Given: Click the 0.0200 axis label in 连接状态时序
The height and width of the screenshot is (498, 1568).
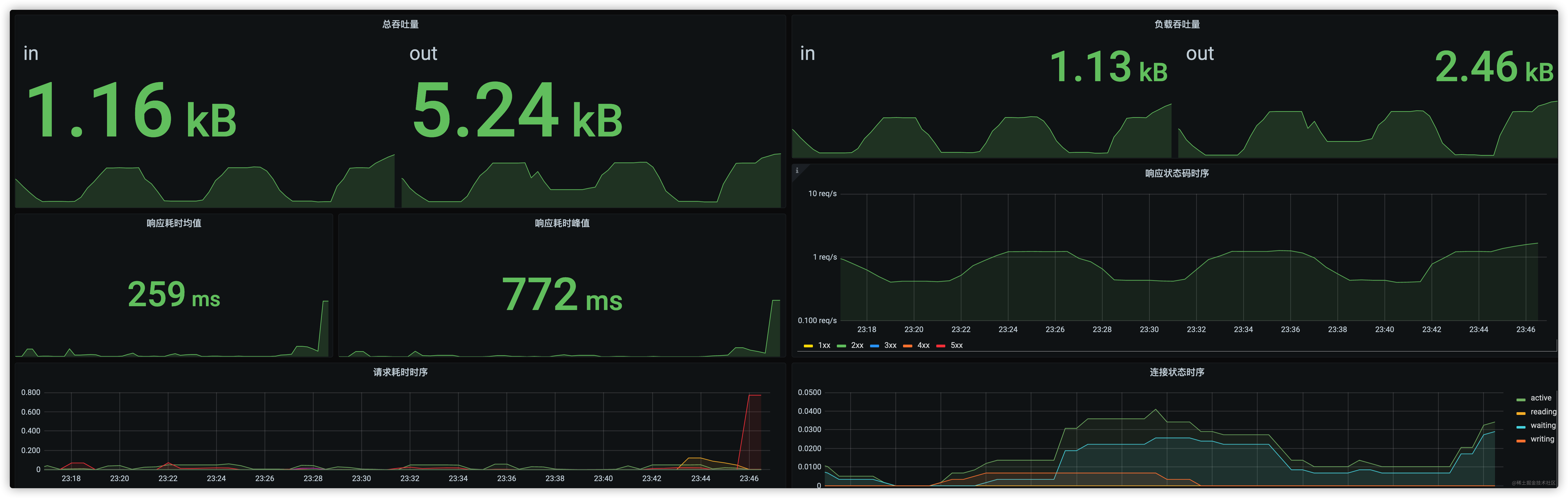Looking at the screenshot, I should pos(809,448).
